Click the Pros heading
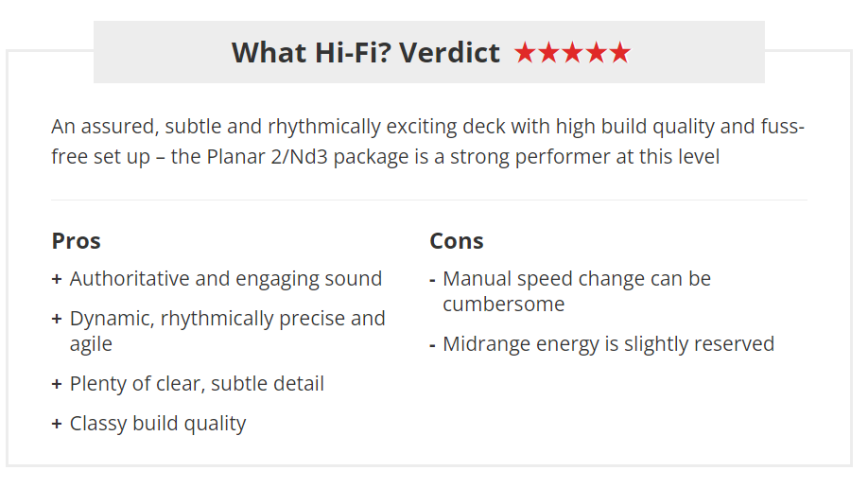This screenshot has width=868, height=488. coord(76,241)
